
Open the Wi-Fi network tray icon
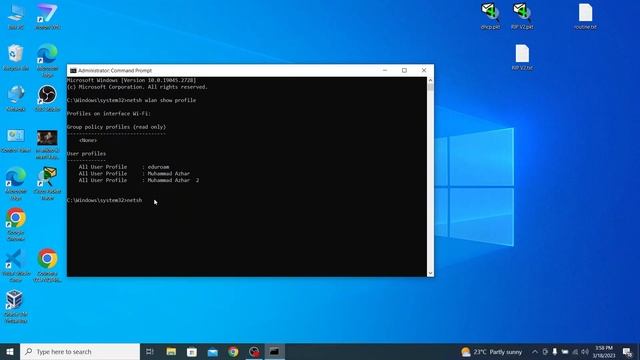[x=575, y=351]
